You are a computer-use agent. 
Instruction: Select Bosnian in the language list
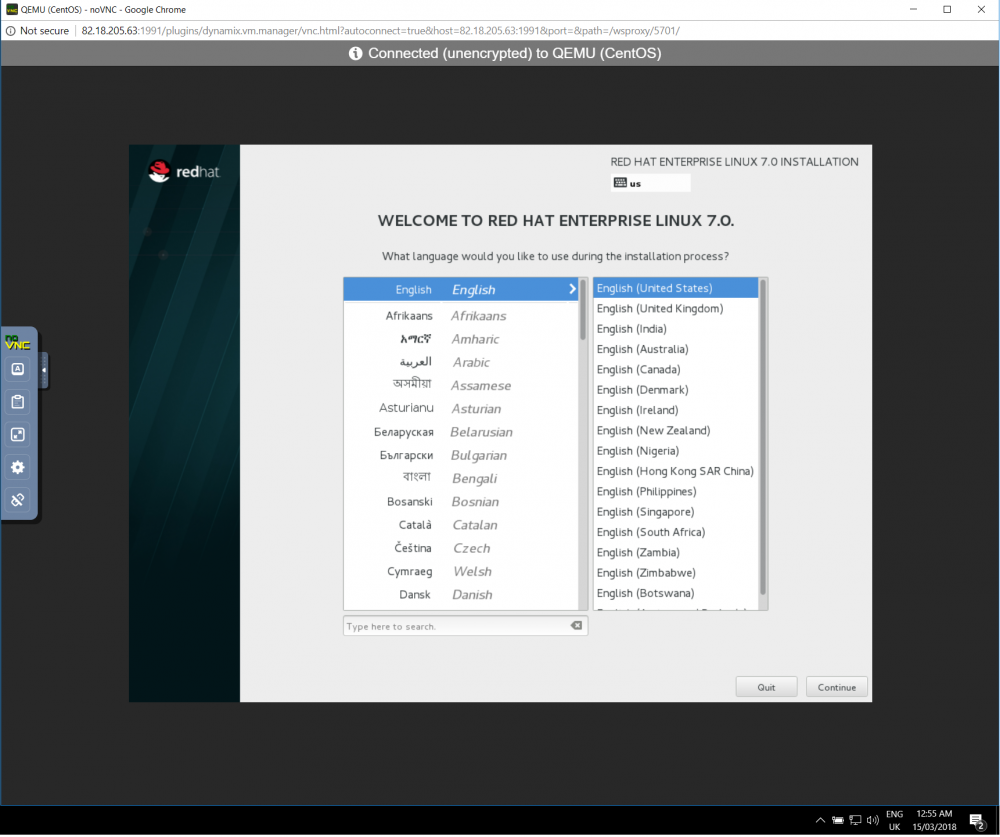[x=460, y=502]
